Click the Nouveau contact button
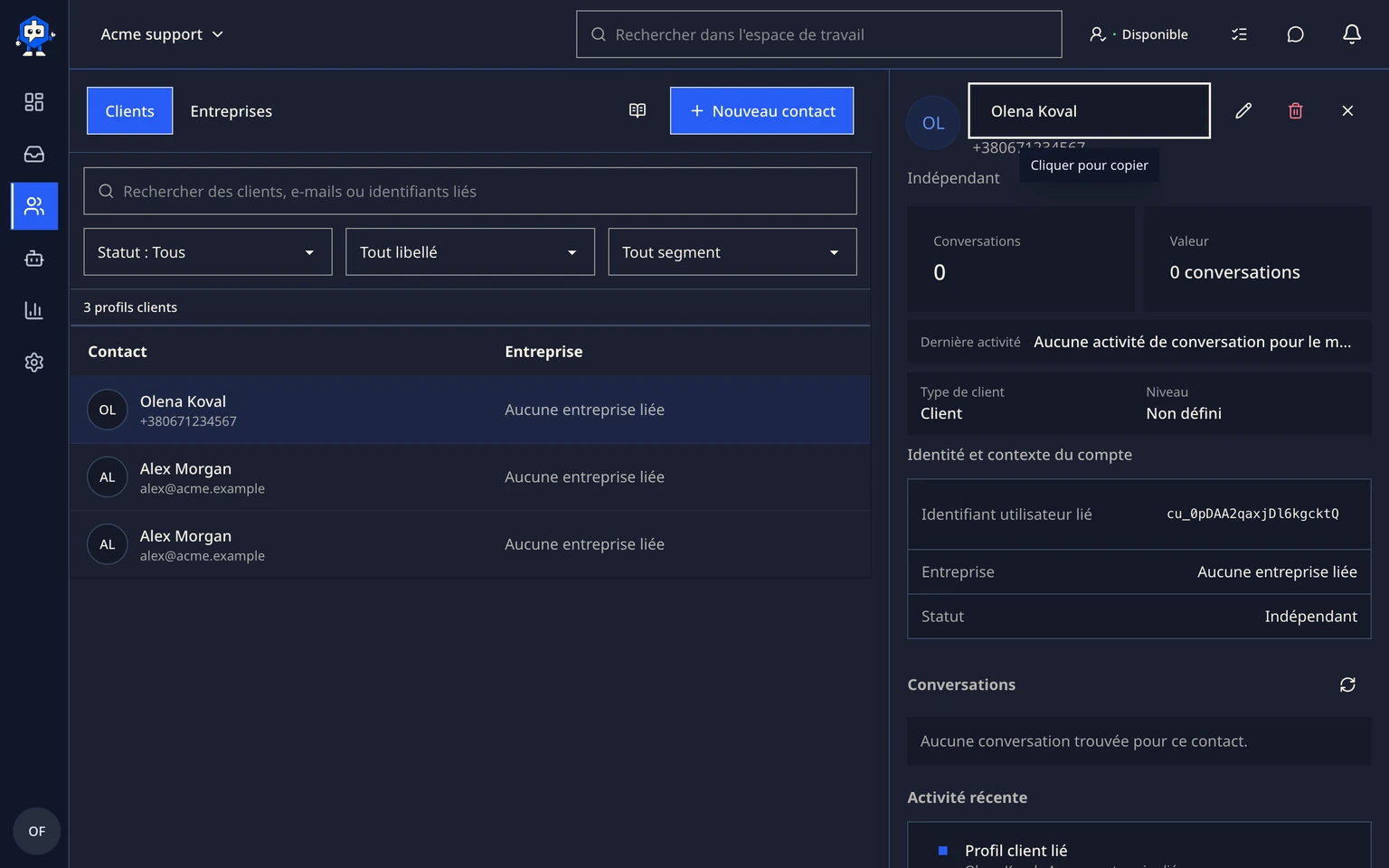The image size is (1389, 868). (x=761, y=111)
